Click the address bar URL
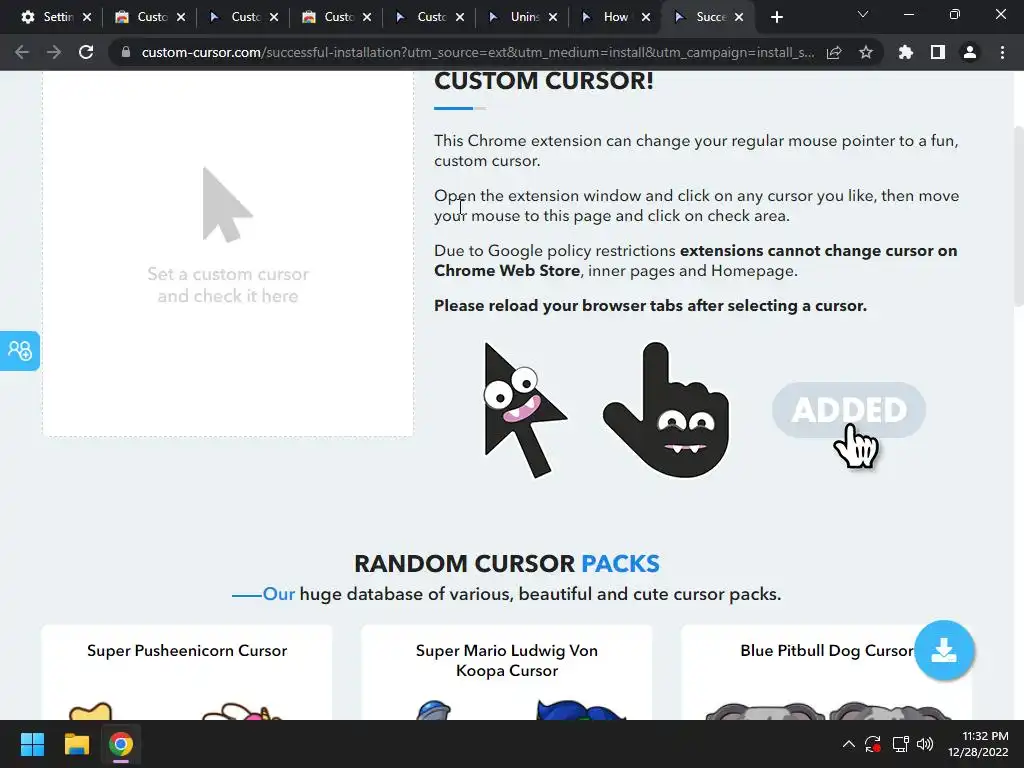 (477, 52)
